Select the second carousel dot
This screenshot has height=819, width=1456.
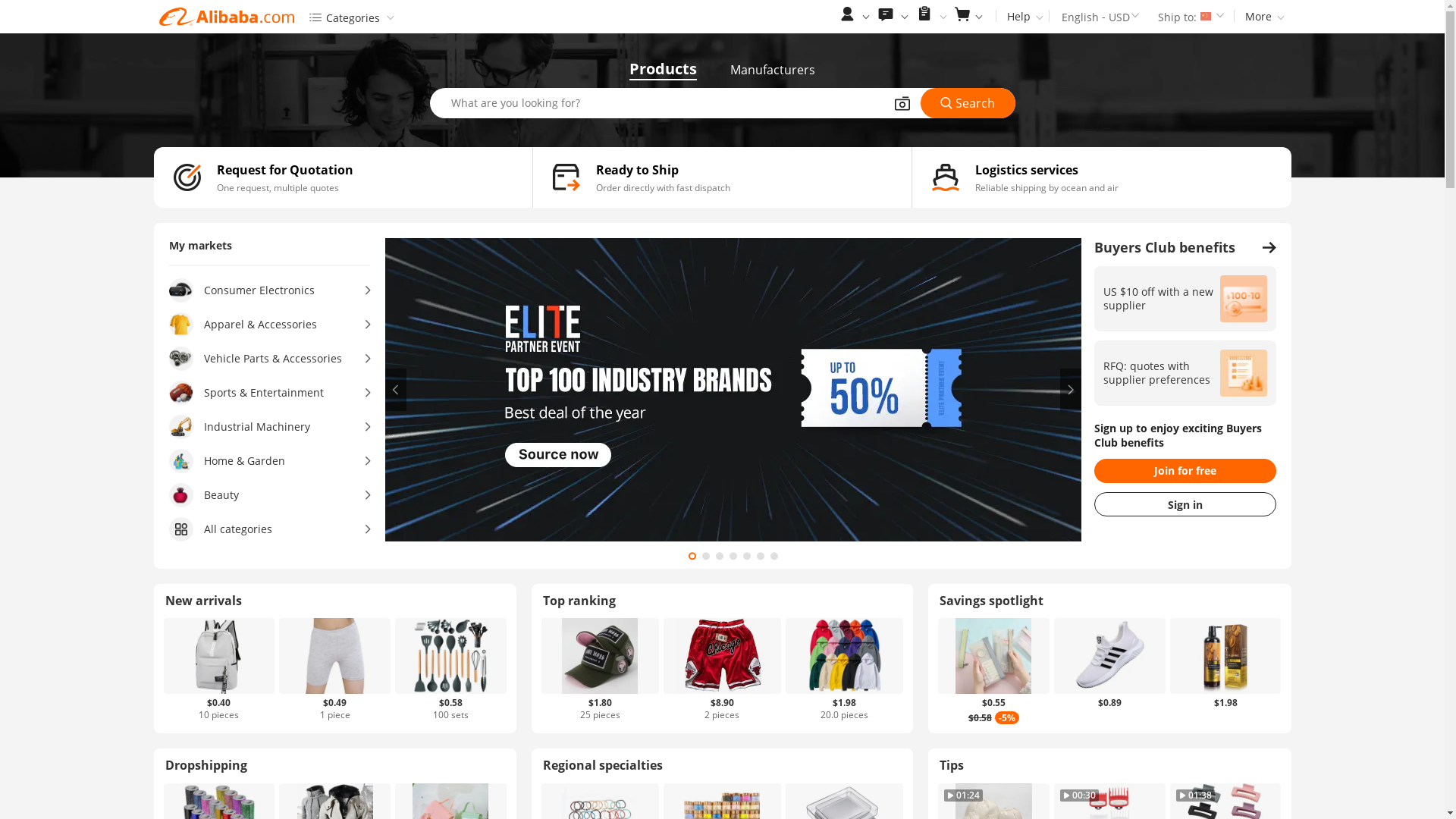706,557
